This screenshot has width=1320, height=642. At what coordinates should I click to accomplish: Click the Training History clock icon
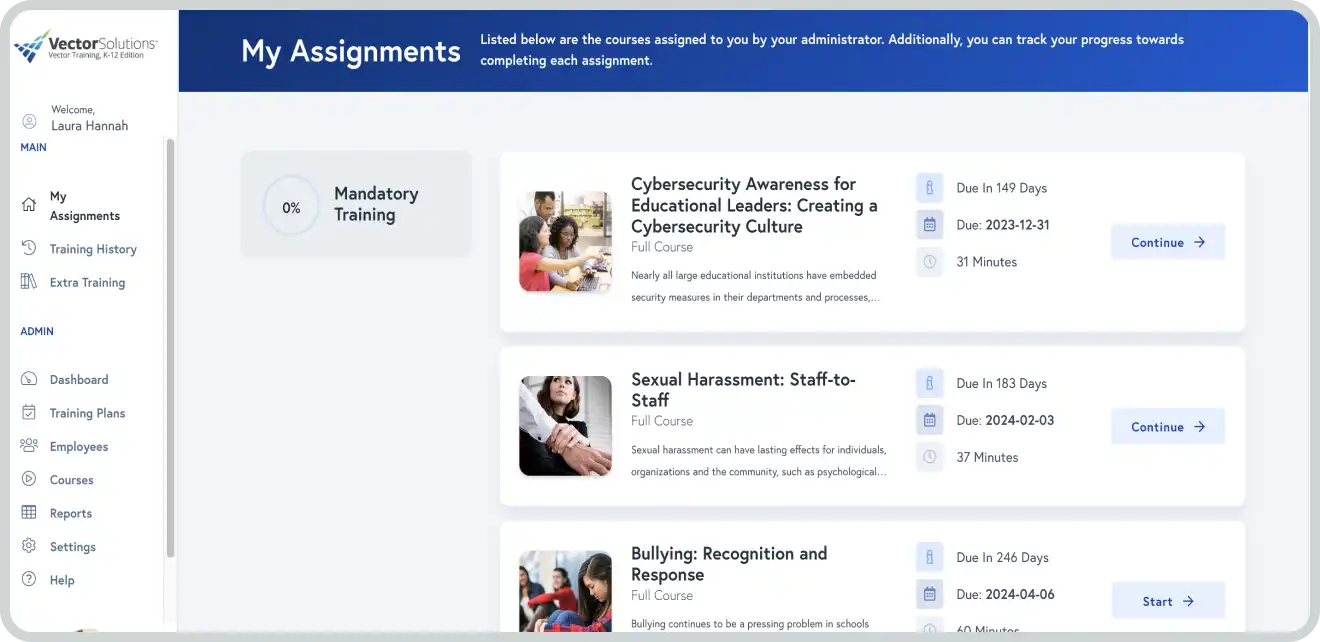pyautogui.click(x=29, y=249)
